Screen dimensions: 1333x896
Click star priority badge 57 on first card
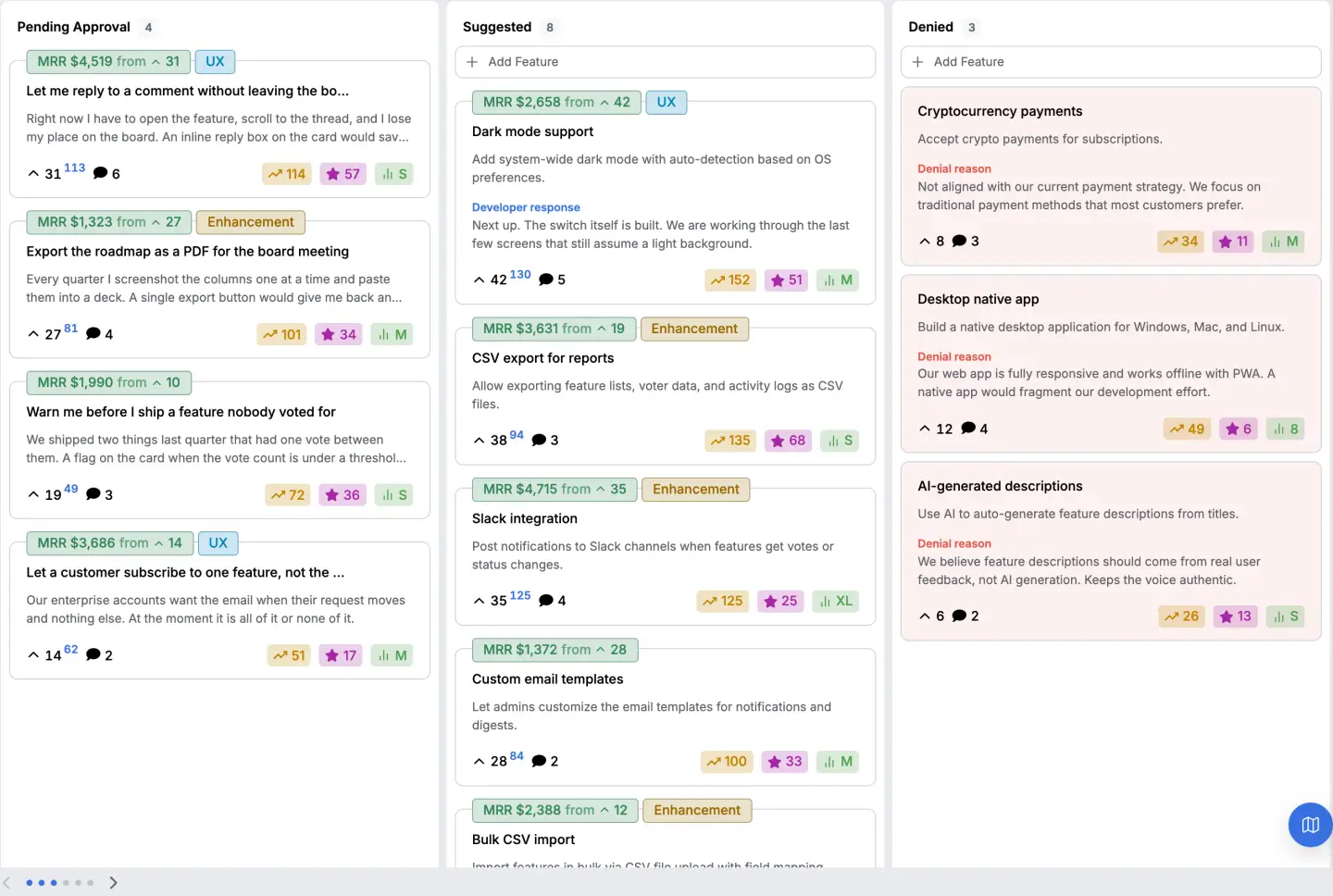click(343, 174)
